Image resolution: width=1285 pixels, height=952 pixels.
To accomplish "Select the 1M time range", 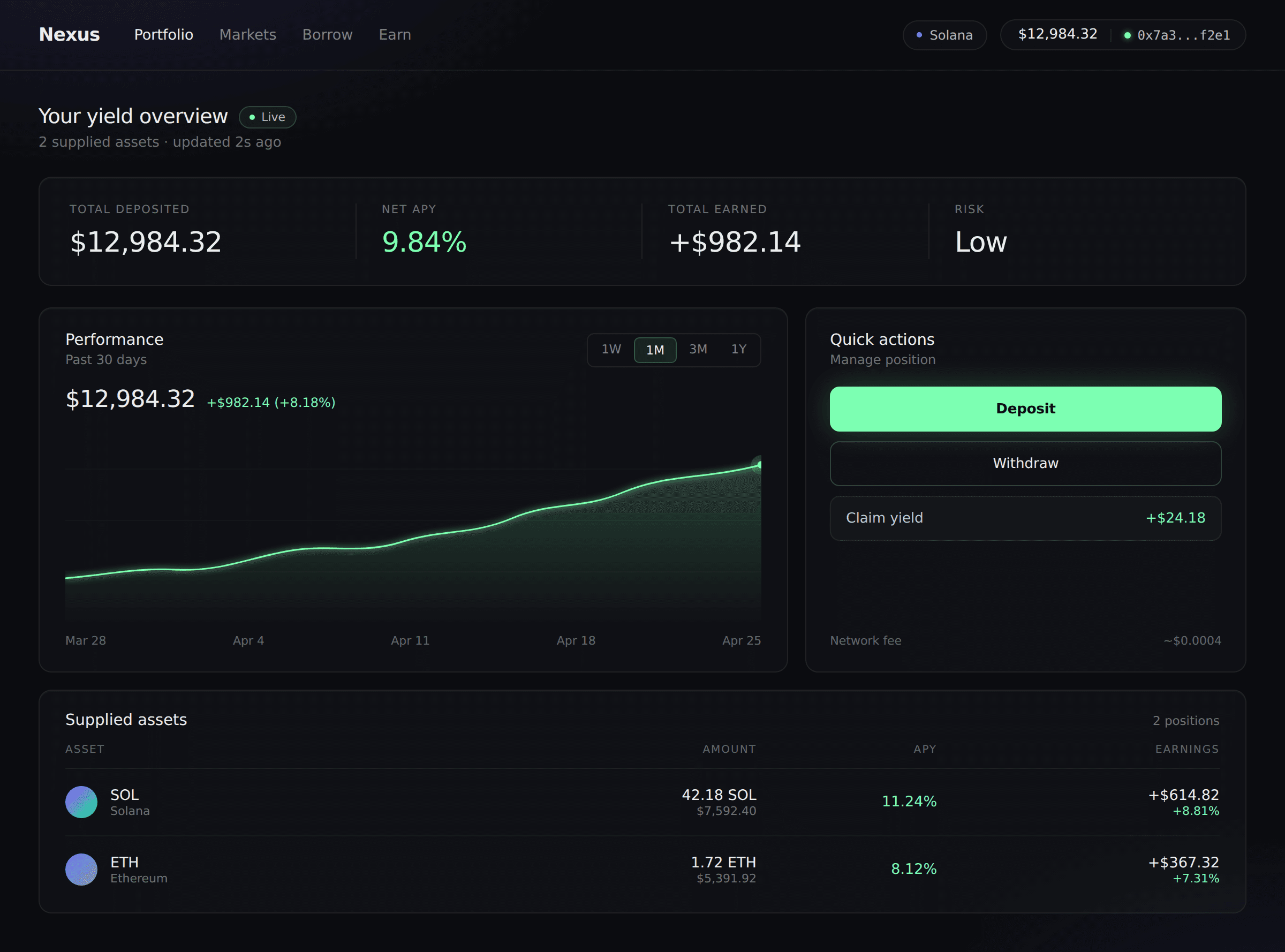I will click(655, 350).
